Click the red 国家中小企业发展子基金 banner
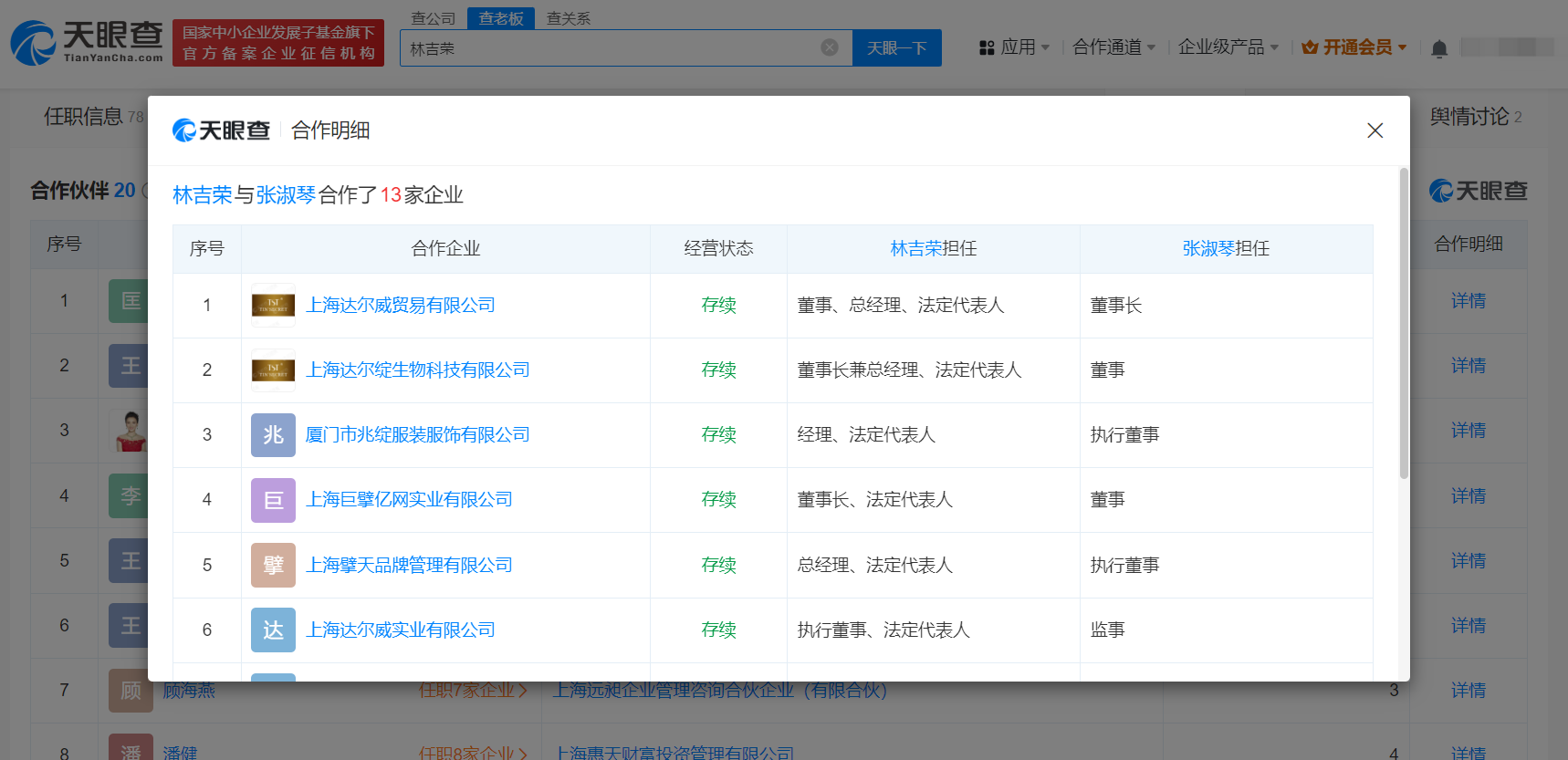Image resolution: width=1568 pixels, height=760 pixels. tap(278, 43)
